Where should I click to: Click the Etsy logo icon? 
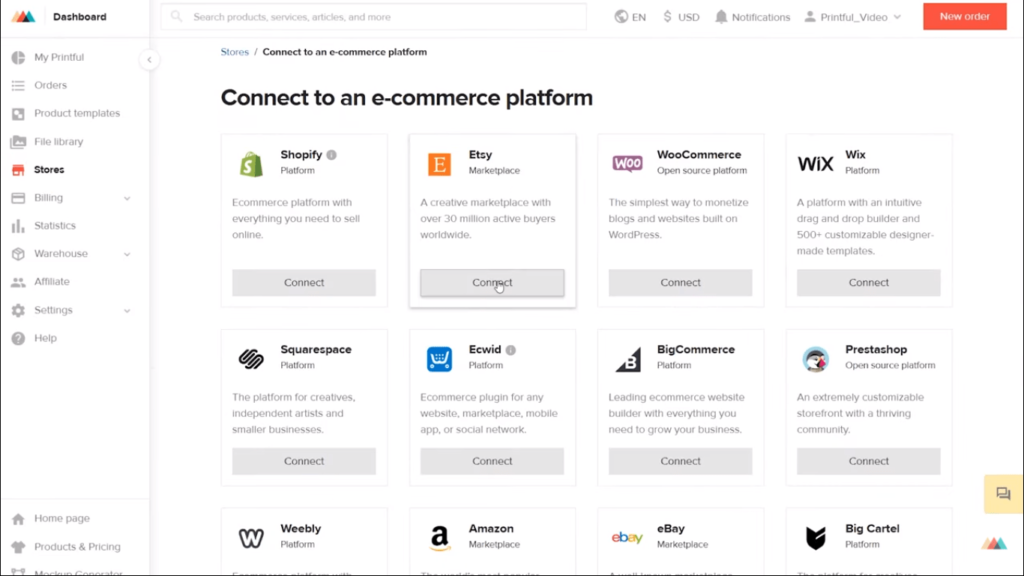coord(440,164)
